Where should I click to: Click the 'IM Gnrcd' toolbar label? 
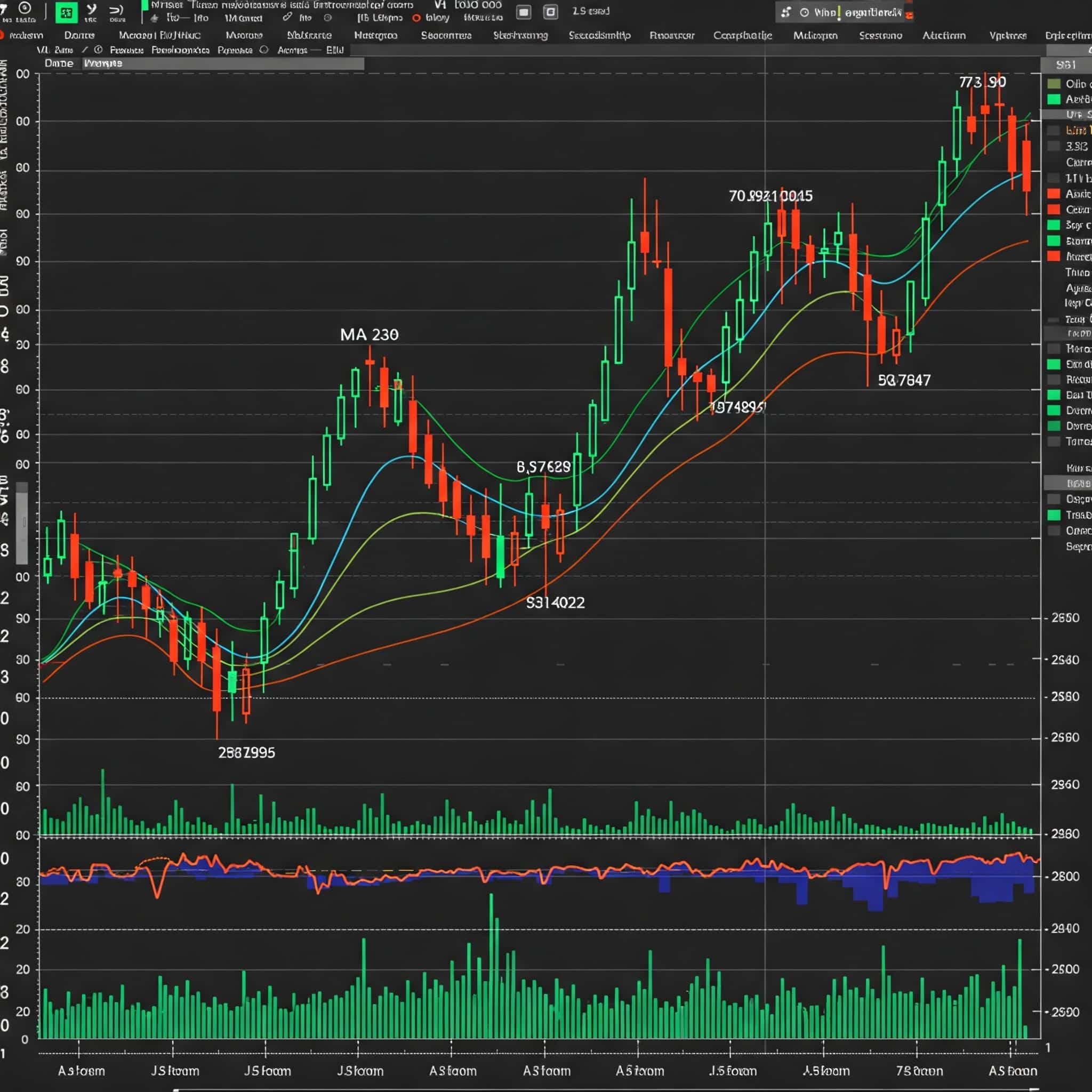243,18
